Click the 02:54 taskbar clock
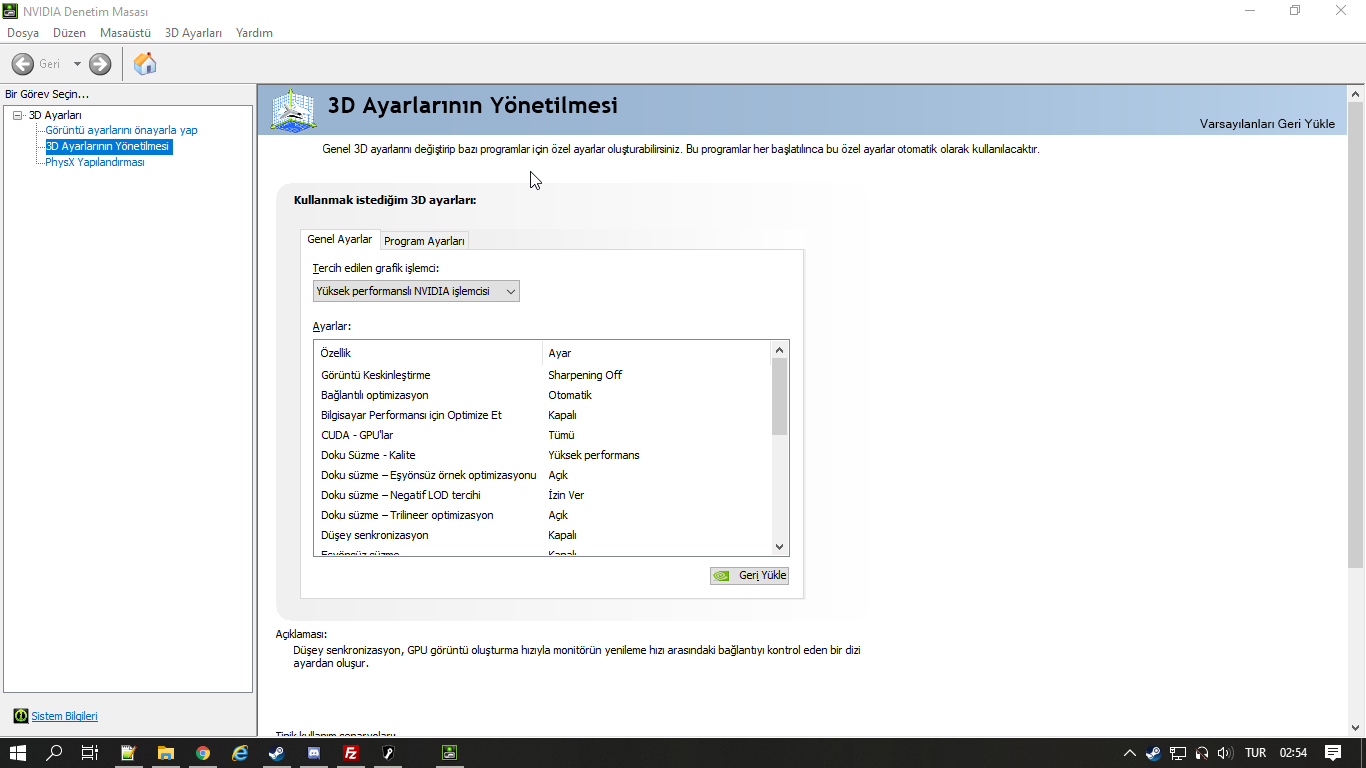This screenshot has height=768, width=1366. [1293, 753]
